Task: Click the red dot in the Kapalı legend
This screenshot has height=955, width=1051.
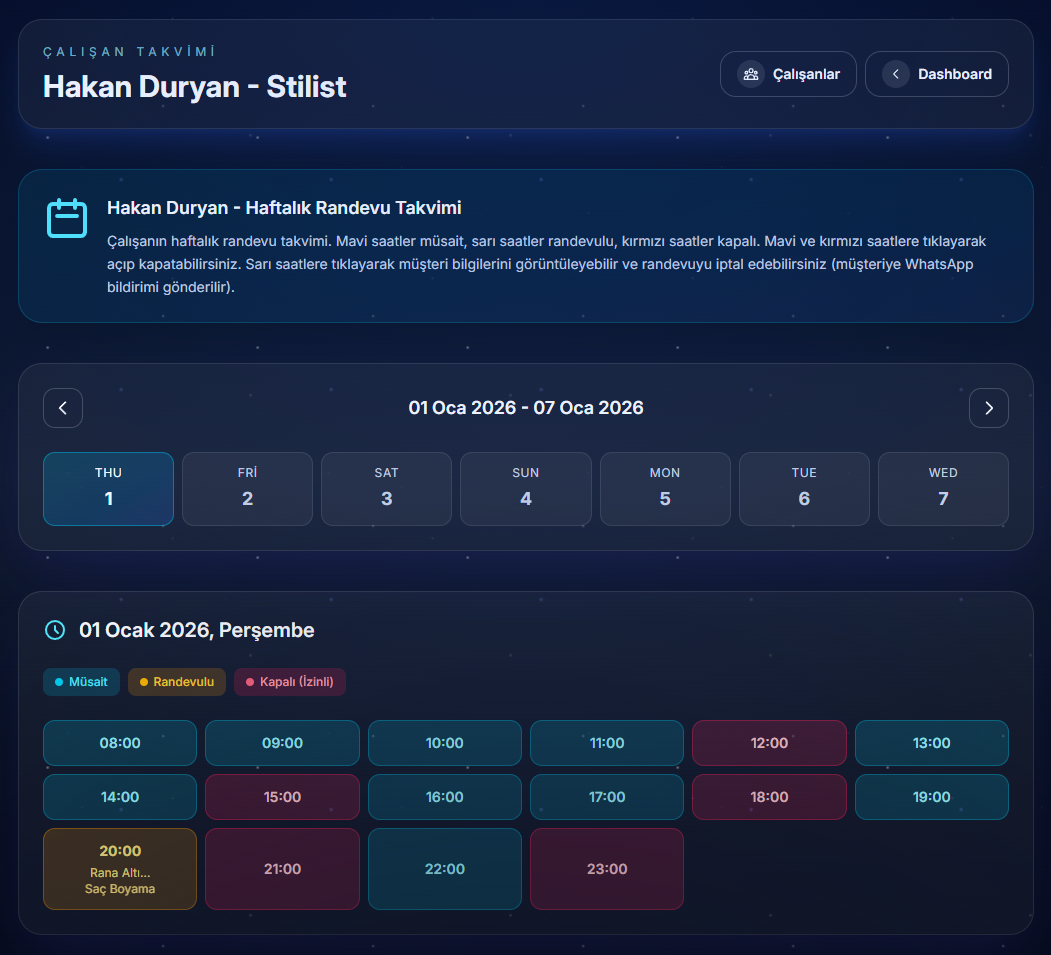Action: tap(249, 681)
